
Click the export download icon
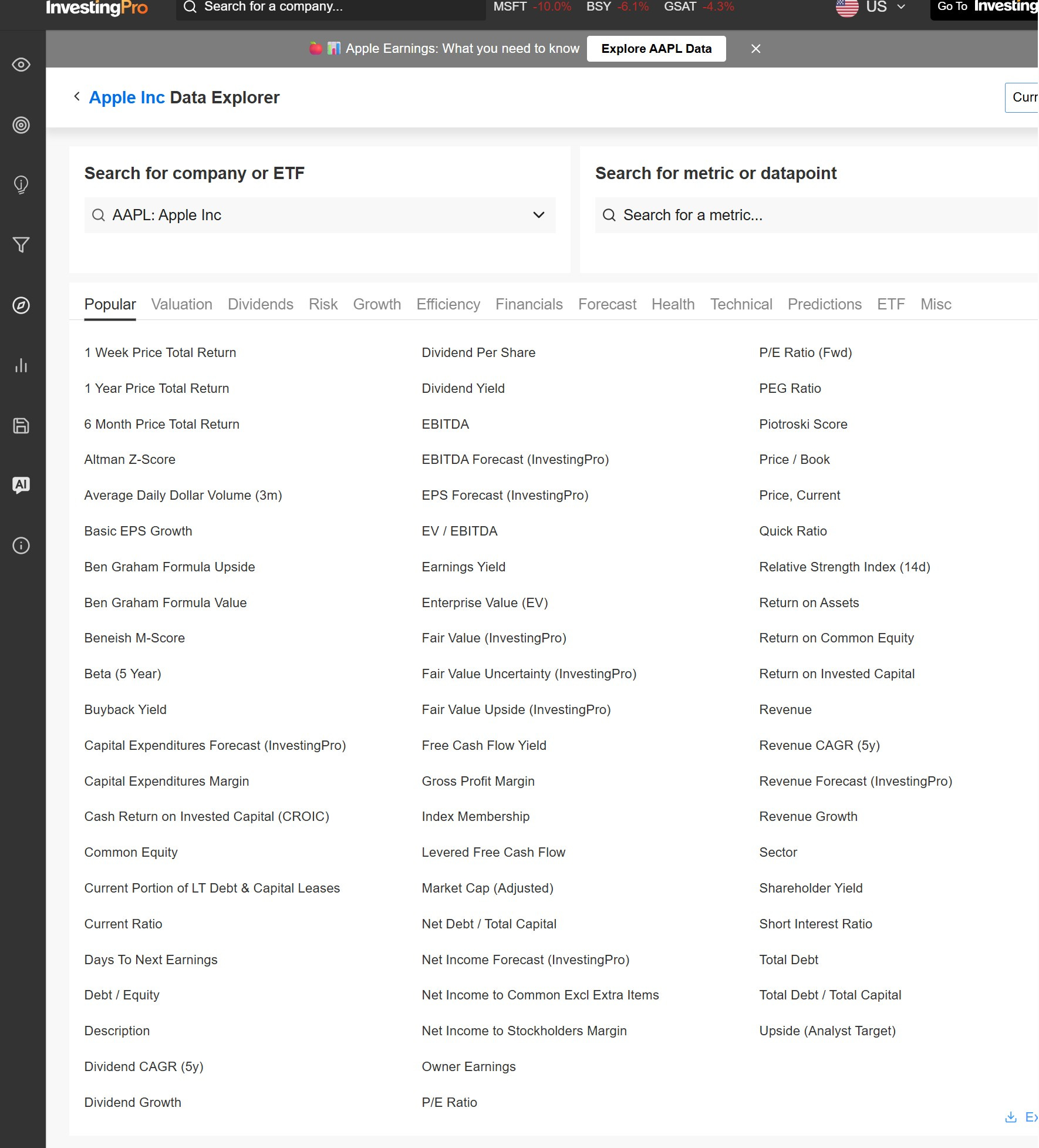tap(1010, 1117)
